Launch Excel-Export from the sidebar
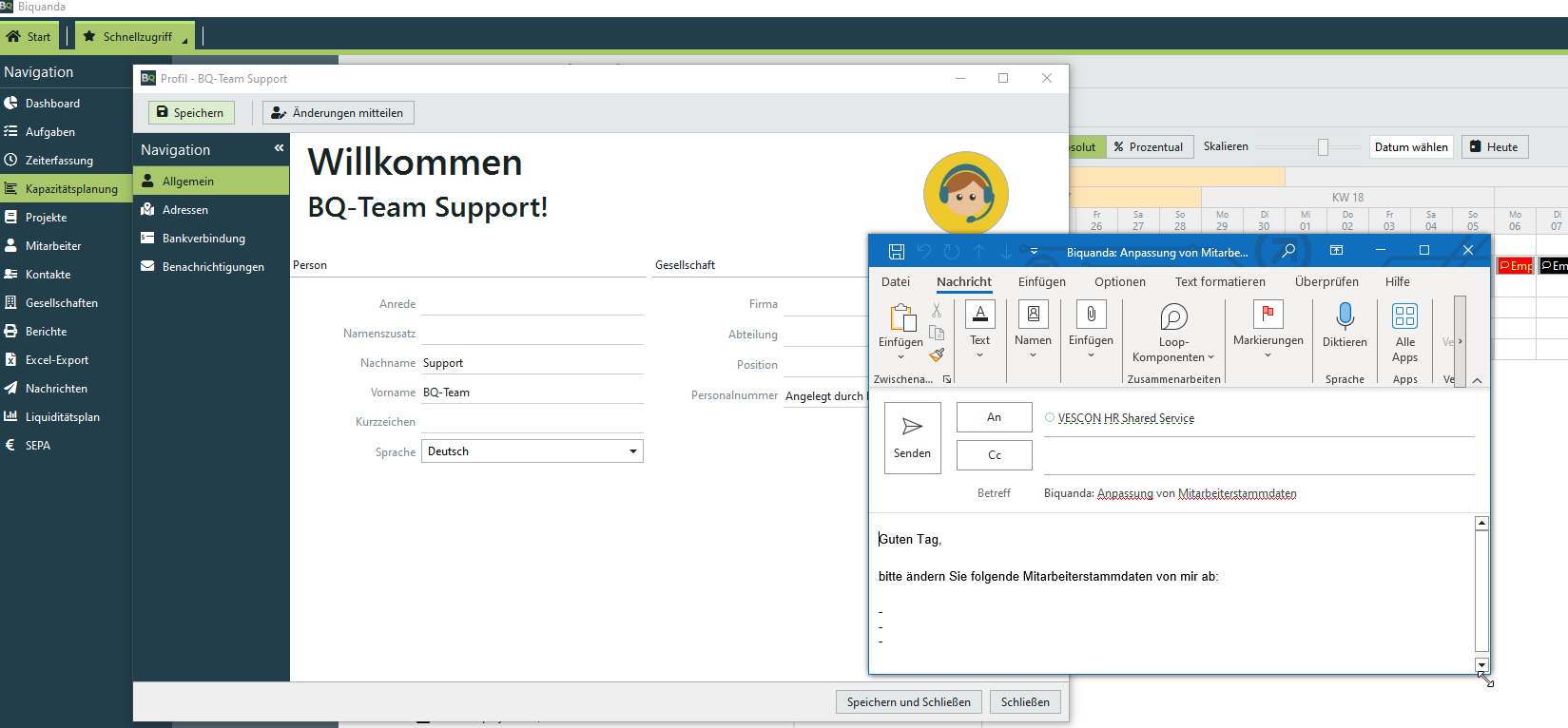Image resolution: width=1568 pixels, height=728 pixels. (56, 359)
